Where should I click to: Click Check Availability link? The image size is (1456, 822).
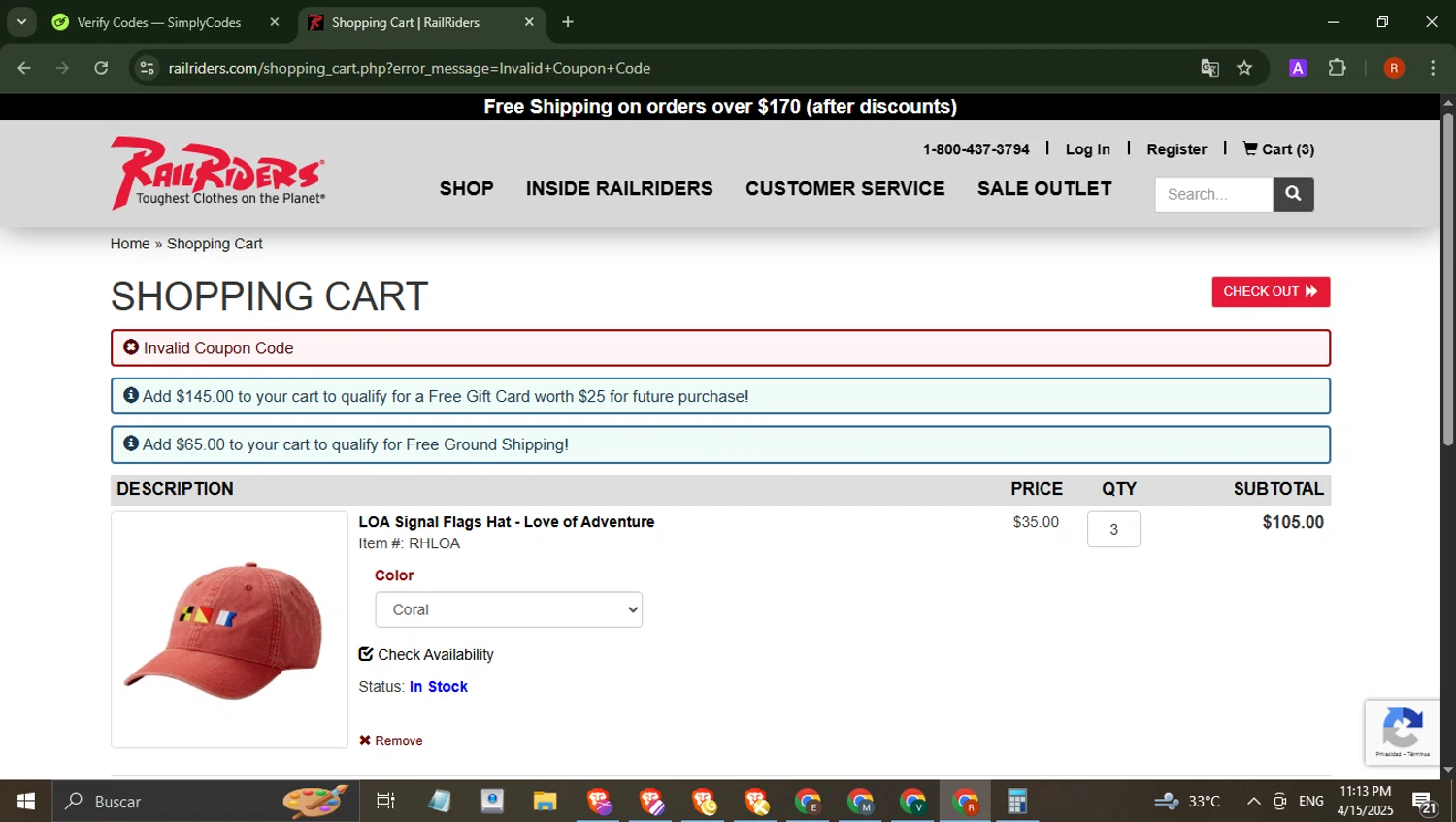coord(426,654)
